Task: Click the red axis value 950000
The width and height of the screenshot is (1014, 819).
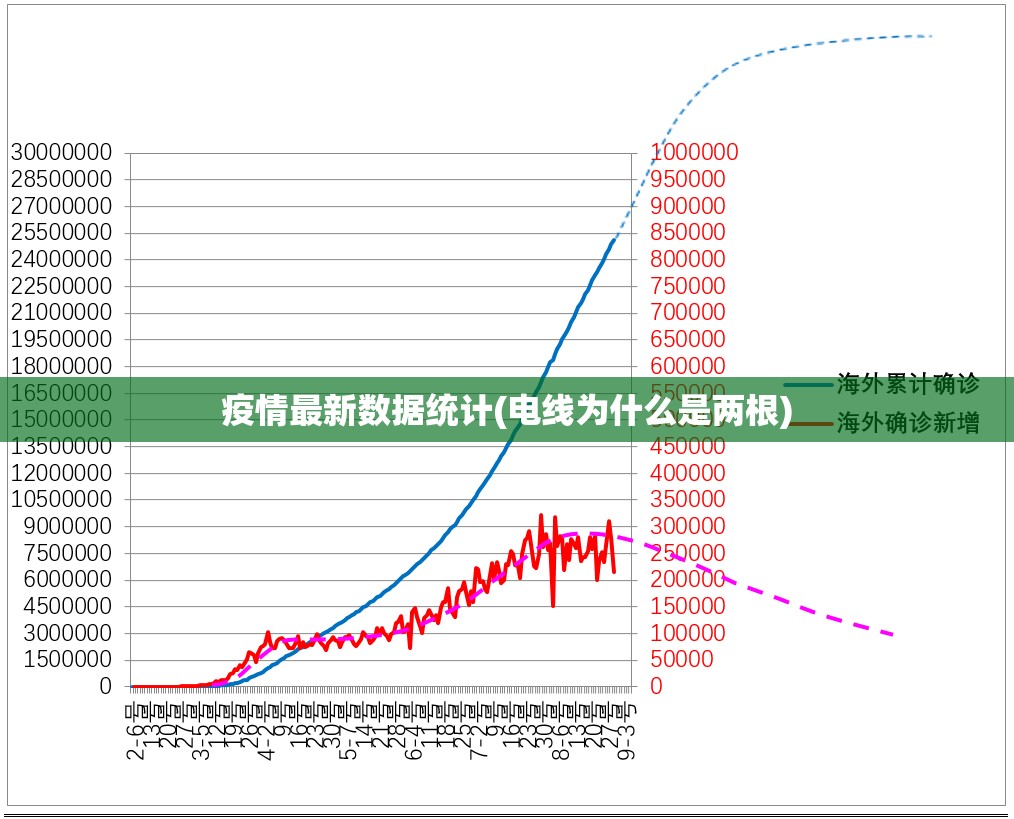Action: pyautogui.click(x=687, y=179)
